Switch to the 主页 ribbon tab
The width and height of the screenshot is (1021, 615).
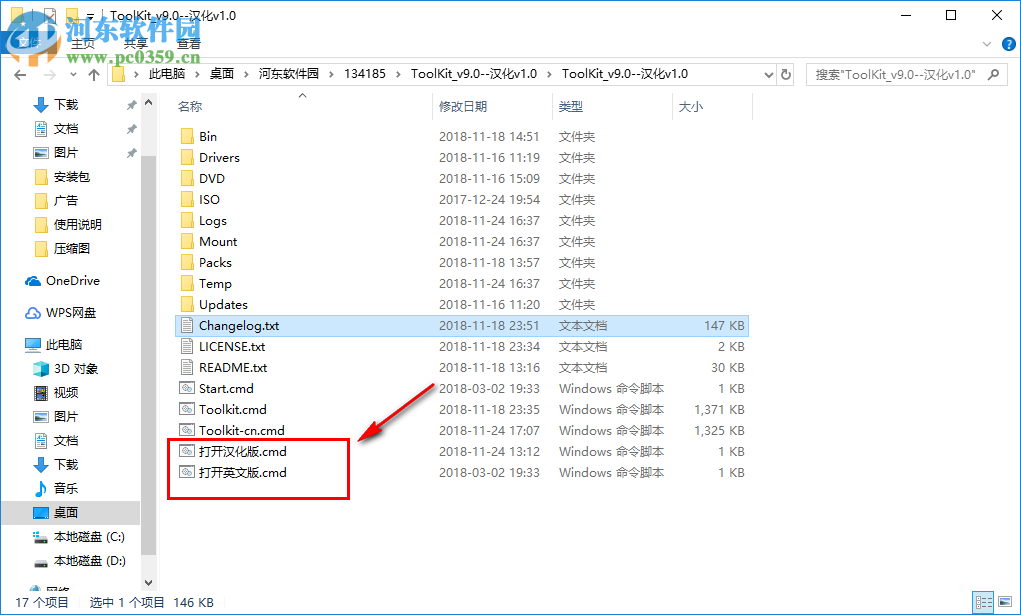tap(84, 43)
